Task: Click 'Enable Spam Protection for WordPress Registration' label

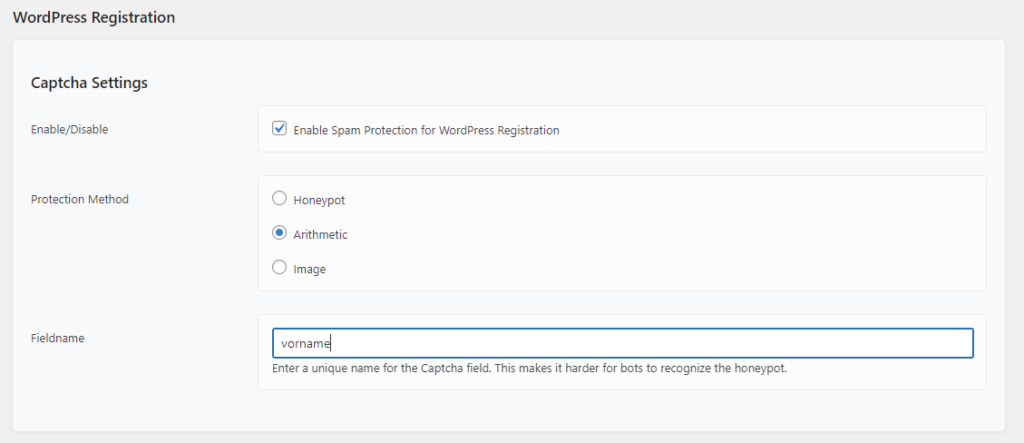Action: [x=426, y=130]
